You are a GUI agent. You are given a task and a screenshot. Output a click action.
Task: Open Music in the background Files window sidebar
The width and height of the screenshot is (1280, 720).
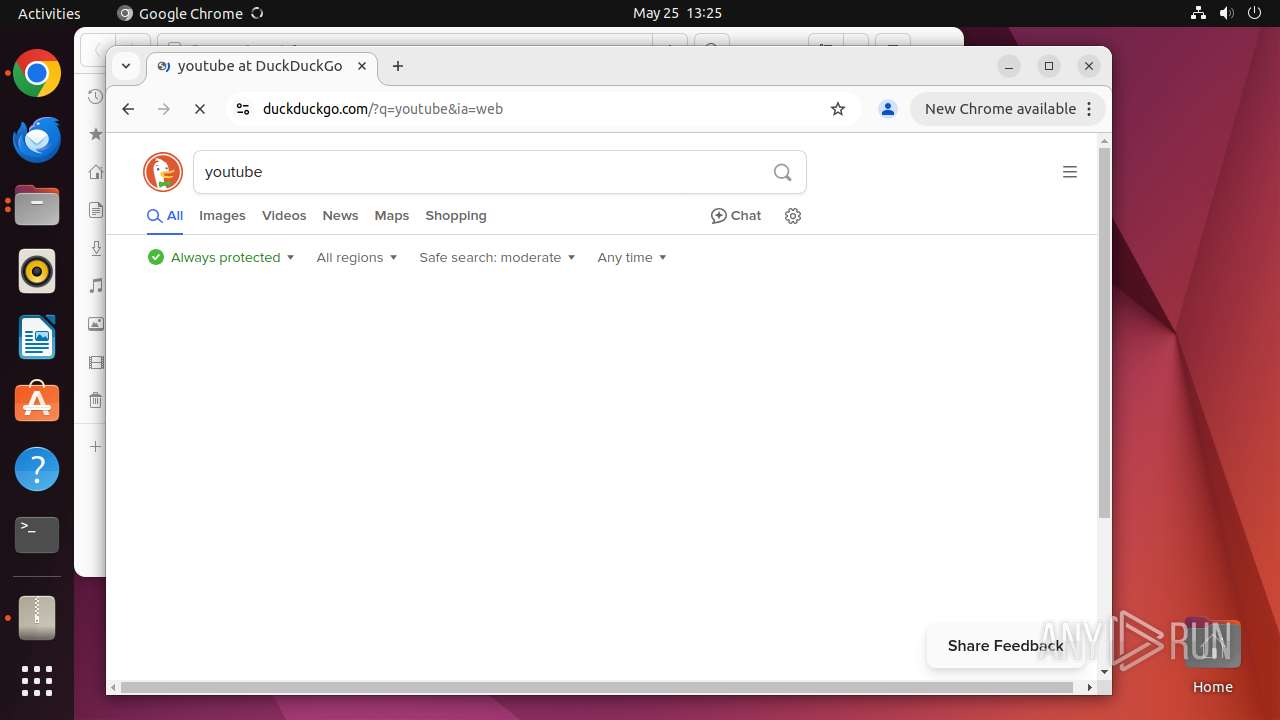pos(96,286)
